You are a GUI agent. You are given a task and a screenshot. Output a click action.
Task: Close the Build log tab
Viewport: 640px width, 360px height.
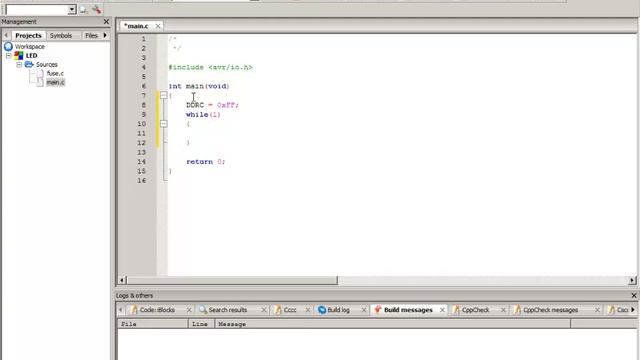(364, 310)
